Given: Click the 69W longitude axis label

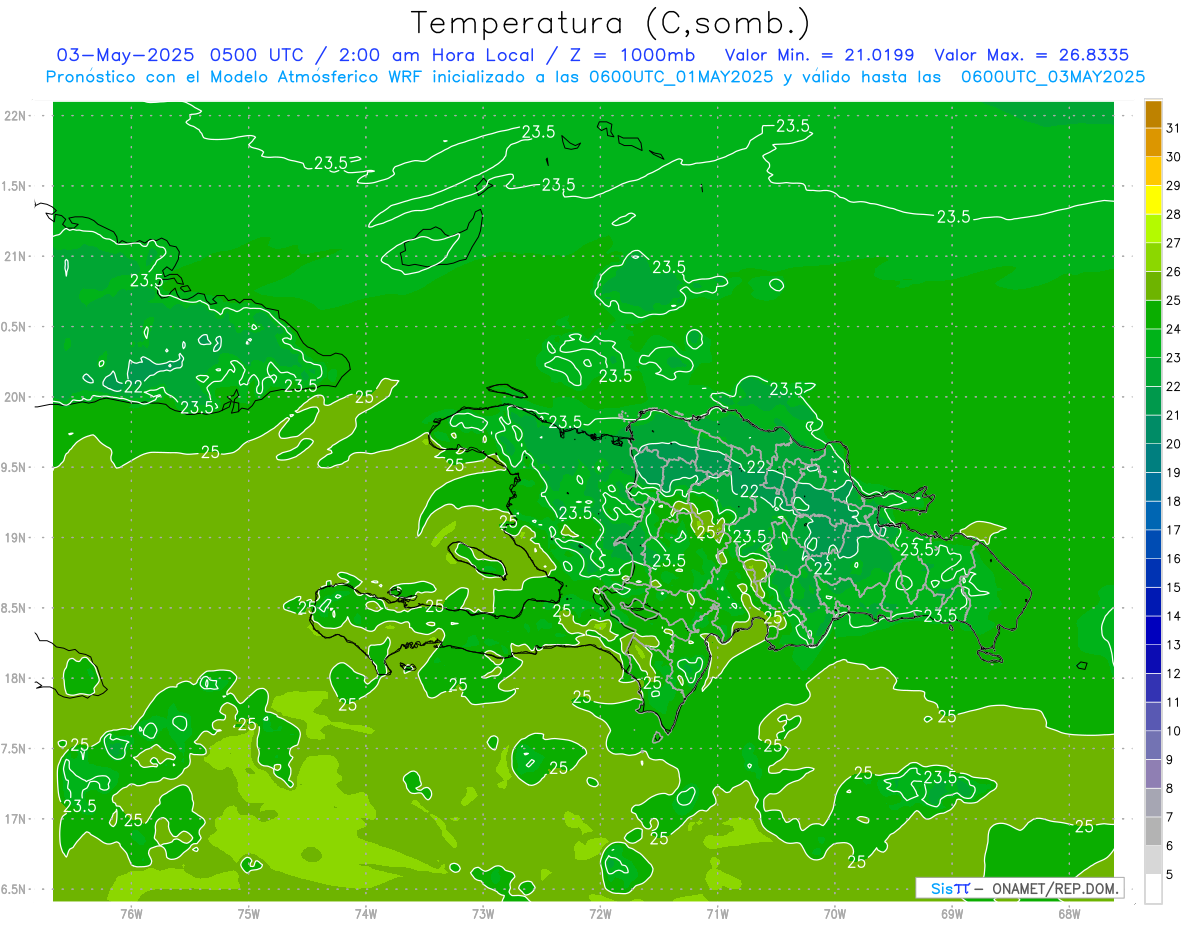Looking at the screenshot, I should 952,913.
